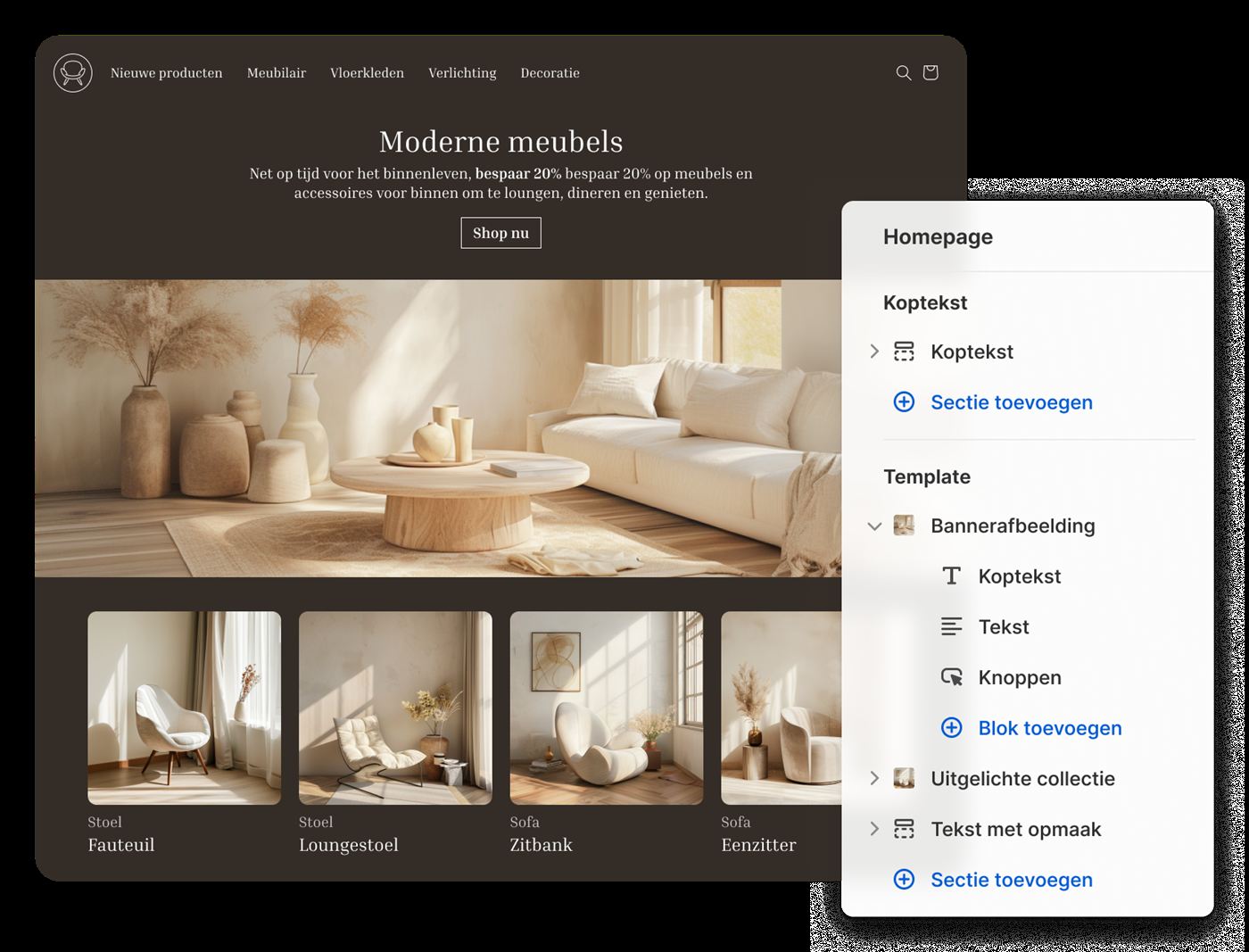Collapse the Bannerafbeelding section chevron
The image size is (1249, 952).
coord(874,526)
